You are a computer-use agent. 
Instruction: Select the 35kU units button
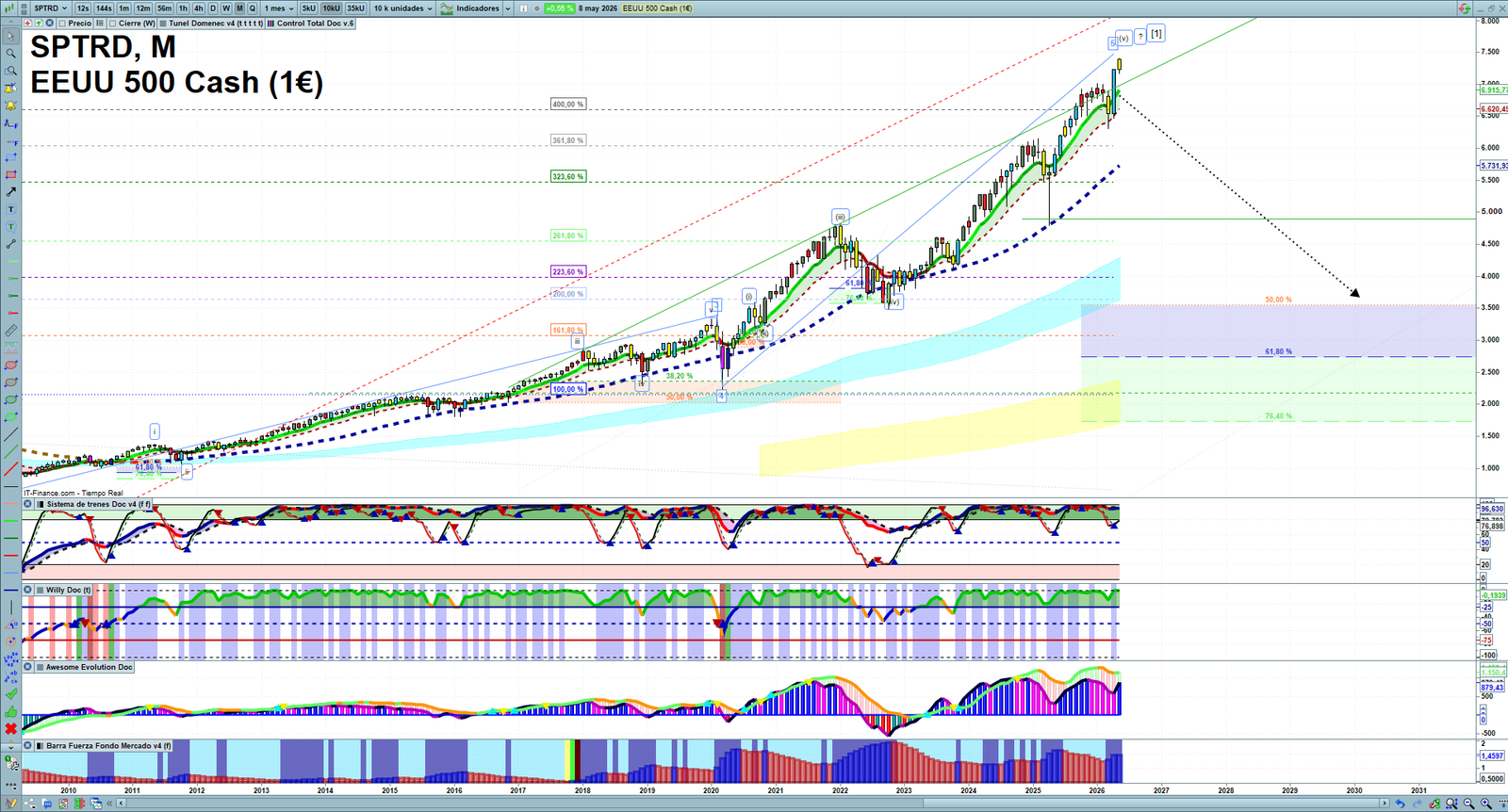(355, 8)
